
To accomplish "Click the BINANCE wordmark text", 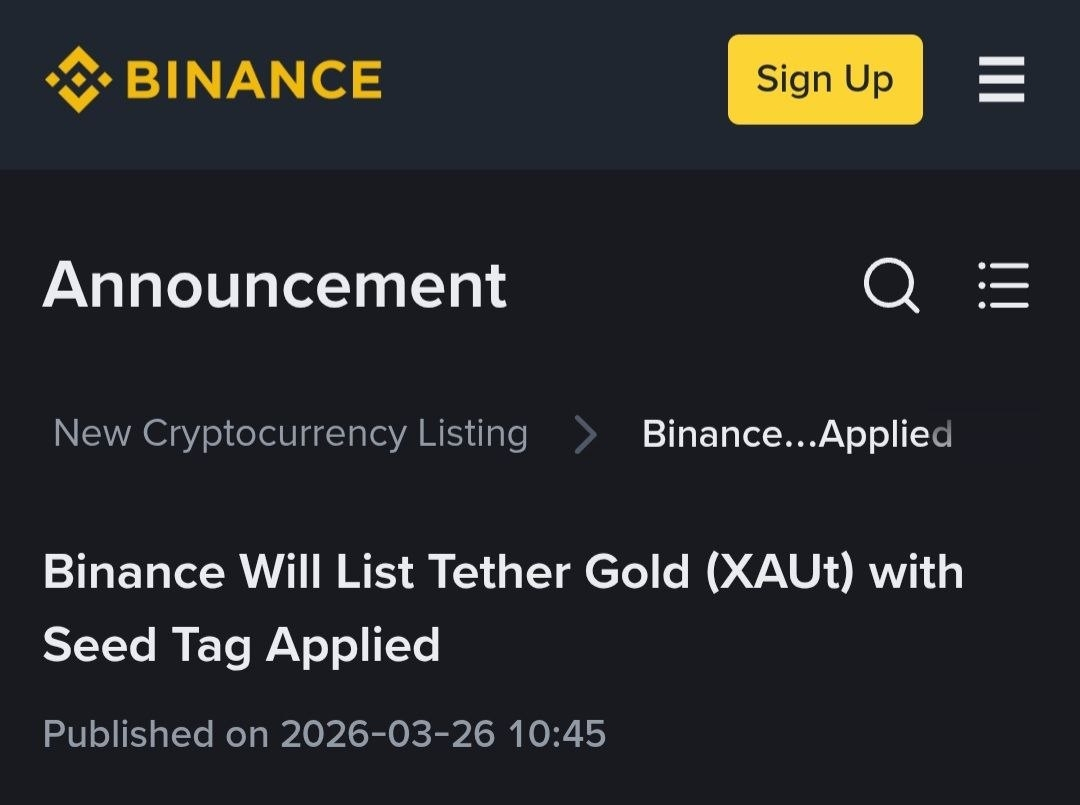I will (x=254, y=80).
